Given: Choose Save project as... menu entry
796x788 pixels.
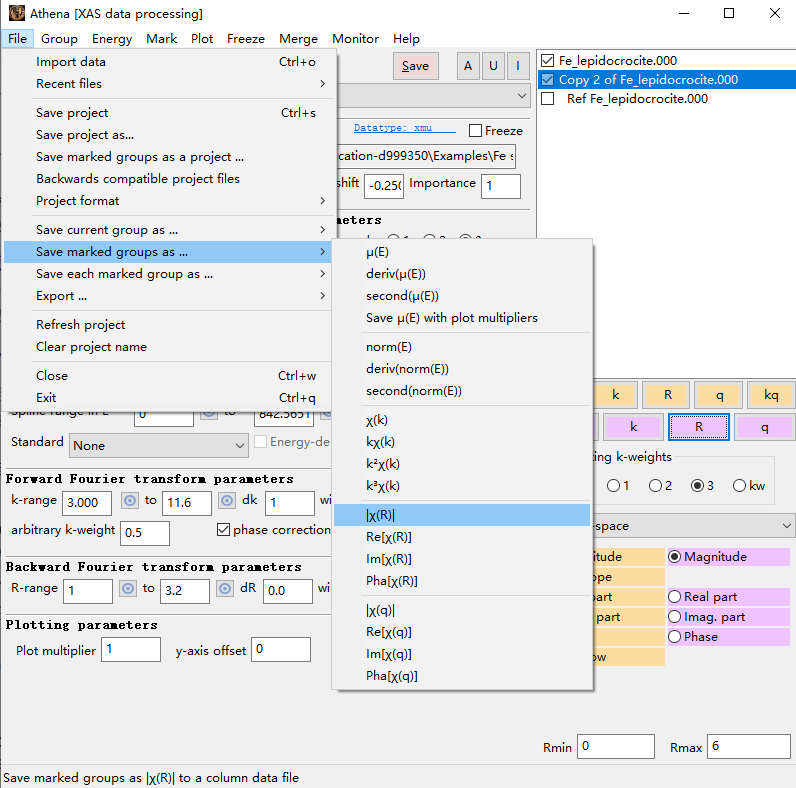Looking at the screenshot, I should [168, 135].
